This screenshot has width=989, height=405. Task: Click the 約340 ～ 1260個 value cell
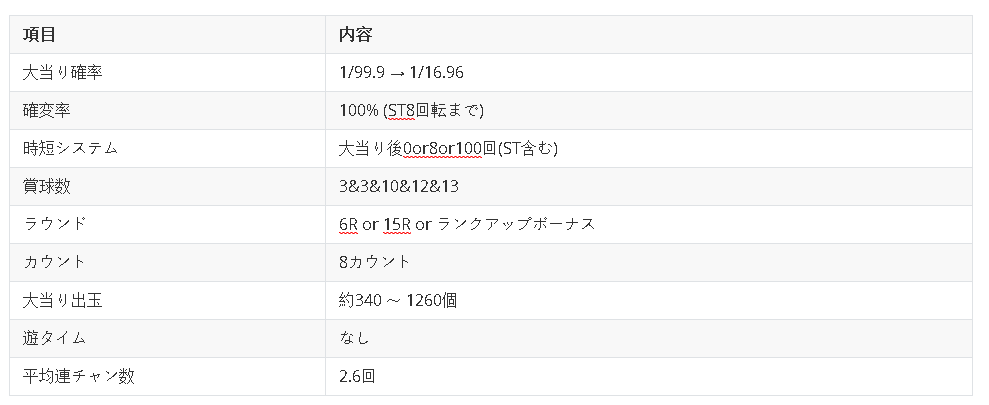(x=398, y=300)
